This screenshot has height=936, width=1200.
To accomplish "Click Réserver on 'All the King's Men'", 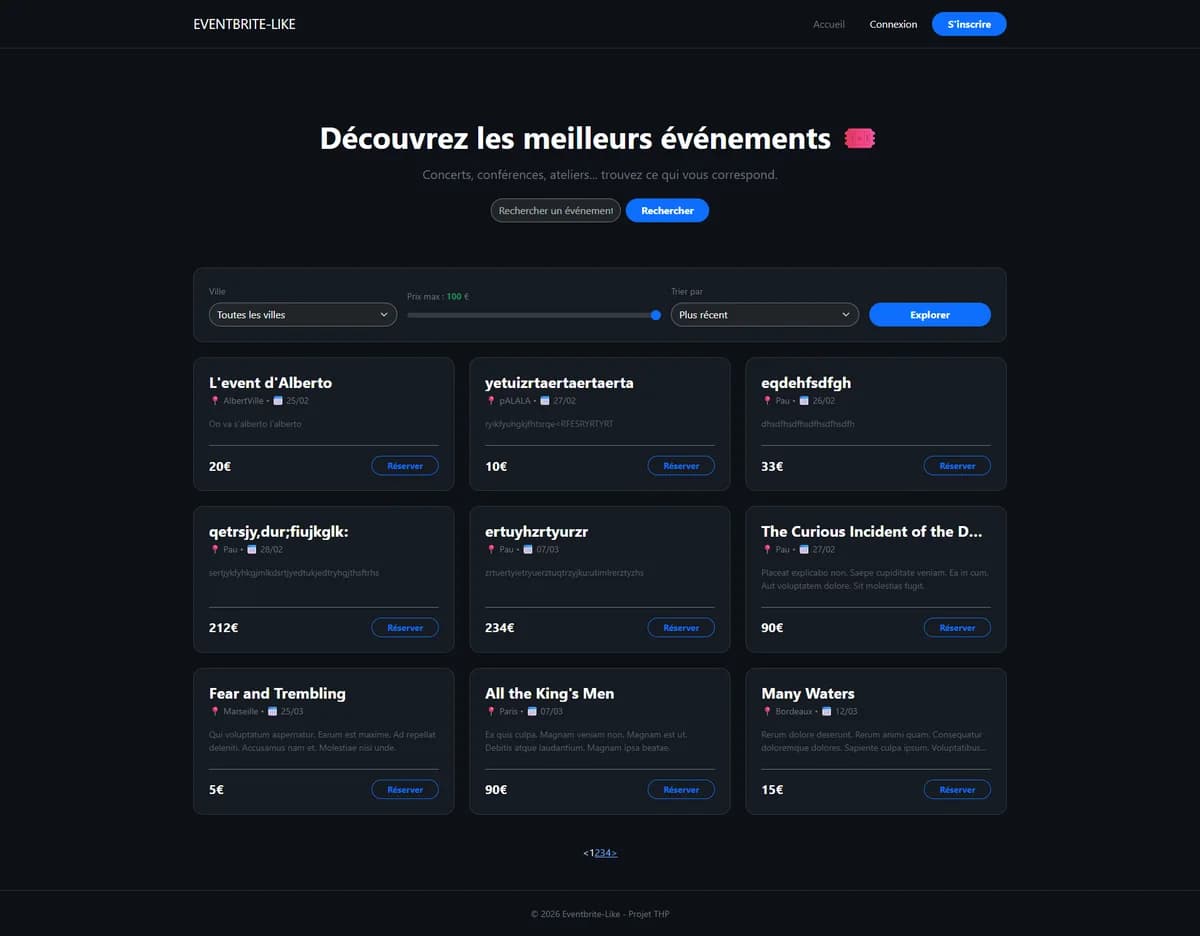I will tap(681, 790).
